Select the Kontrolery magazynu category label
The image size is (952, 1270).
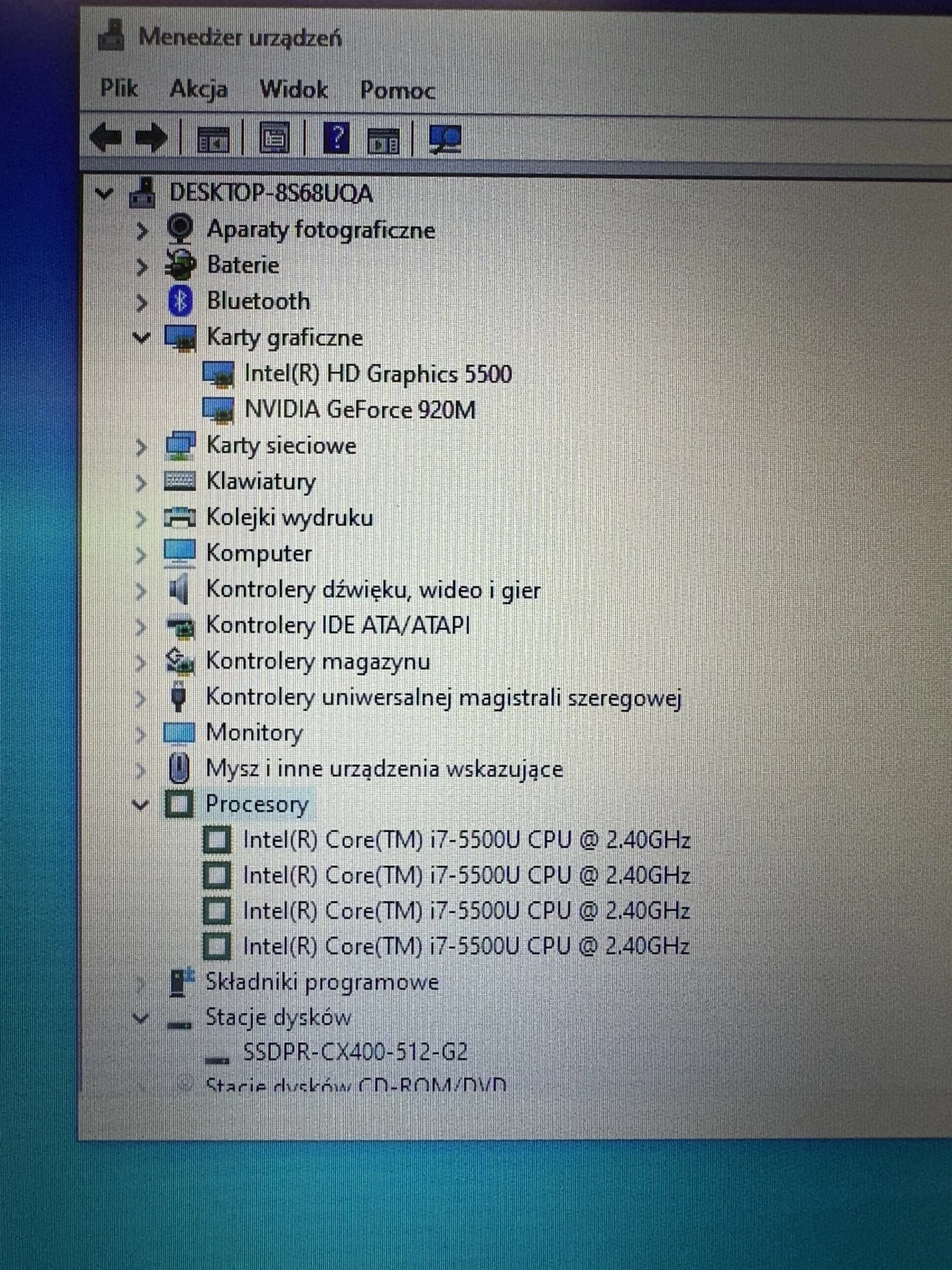(317, 662)
